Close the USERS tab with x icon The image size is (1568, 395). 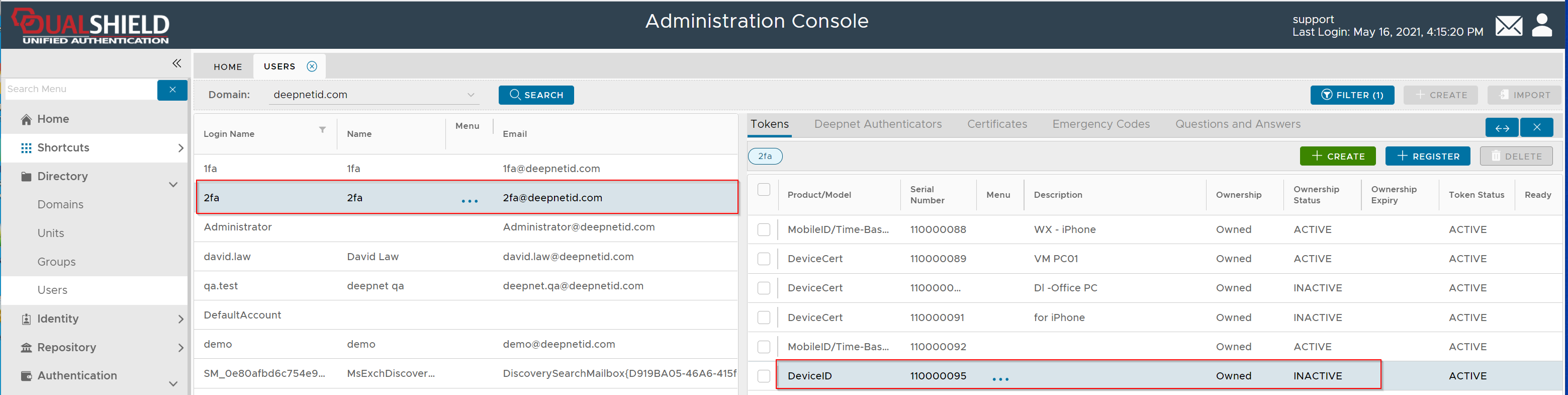pos(312,66)
